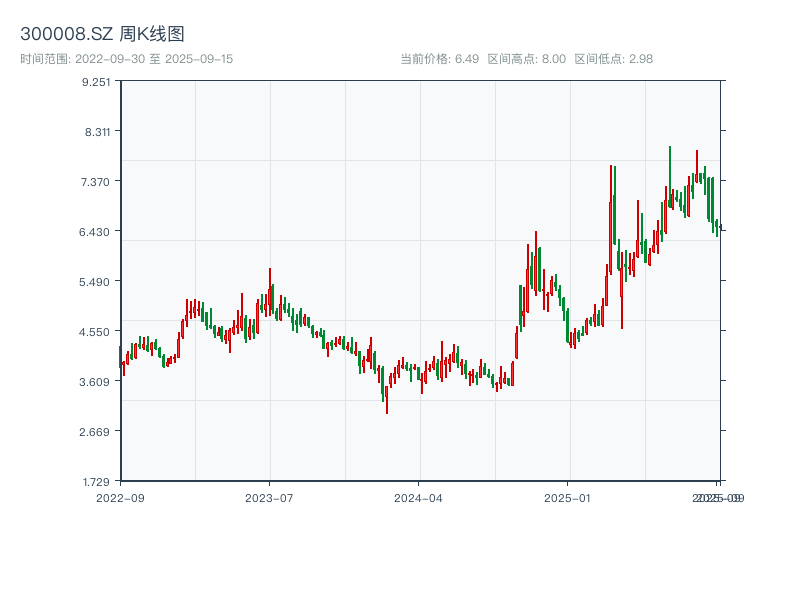Click y-axis value 4.550
Viewport: 800px width, 600px height.
94,332
